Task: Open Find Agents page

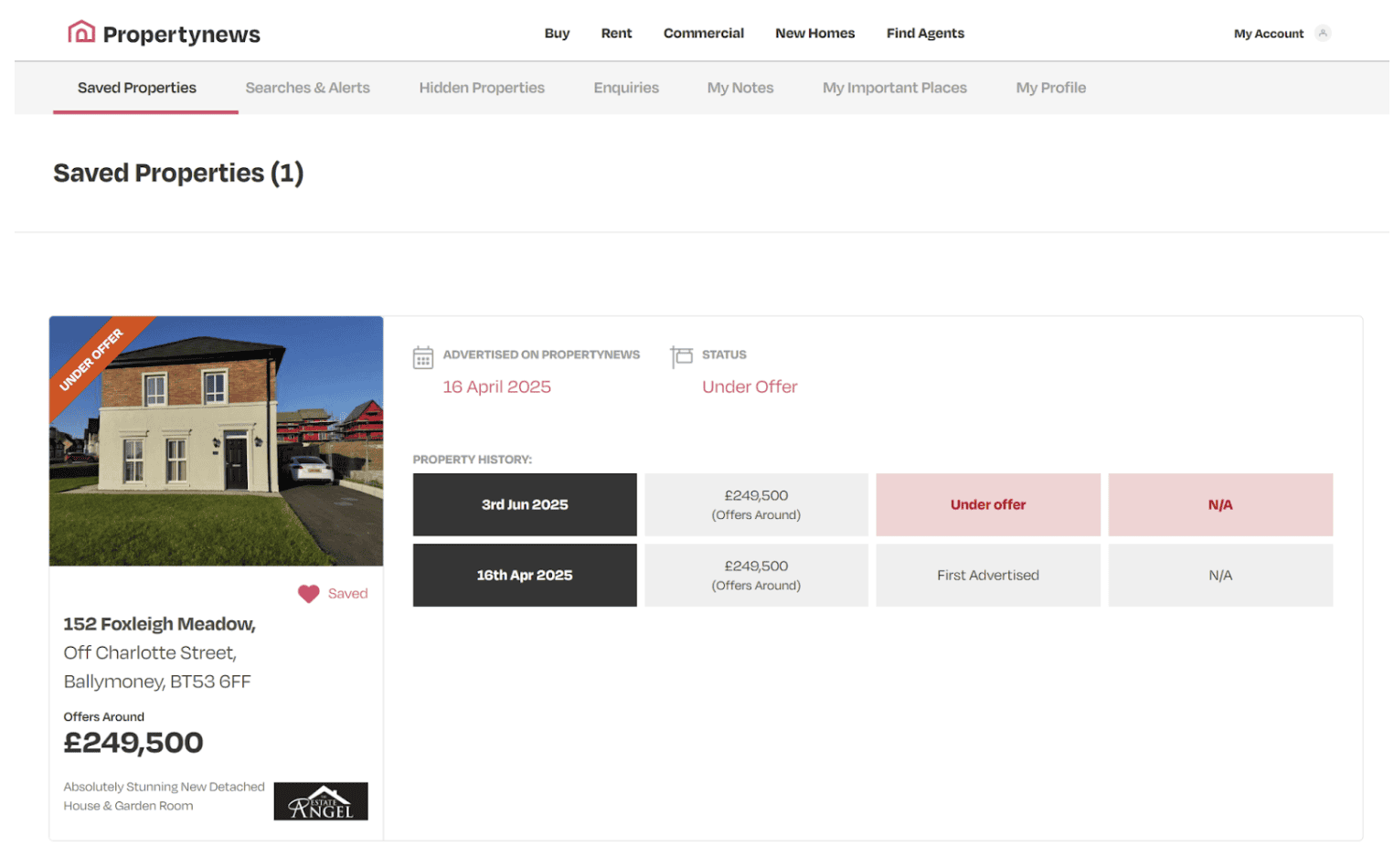Action: point(925,33)
